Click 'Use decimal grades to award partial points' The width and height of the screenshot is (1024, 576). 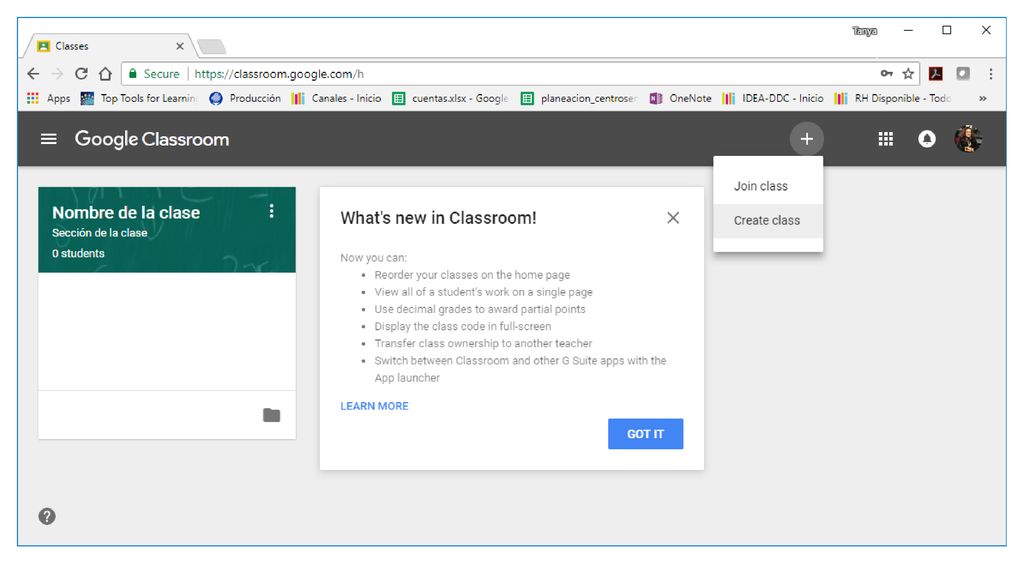[480, 309]
